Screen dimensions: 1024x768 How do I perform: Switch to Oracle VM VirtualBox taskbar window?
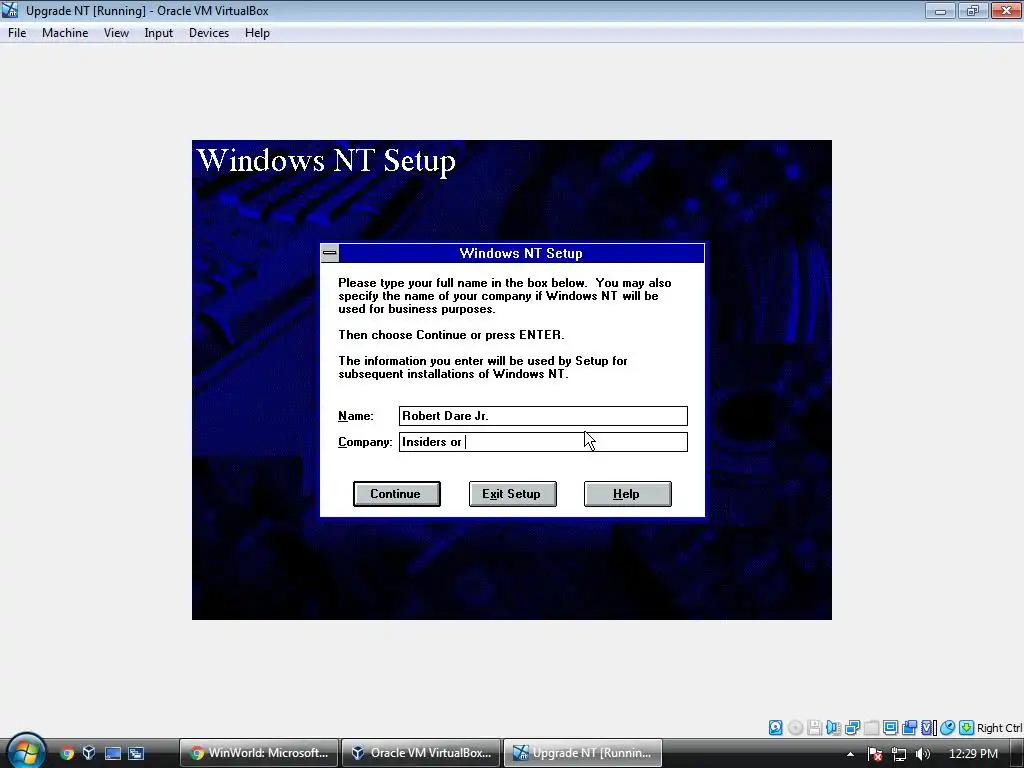coord(421,753)
